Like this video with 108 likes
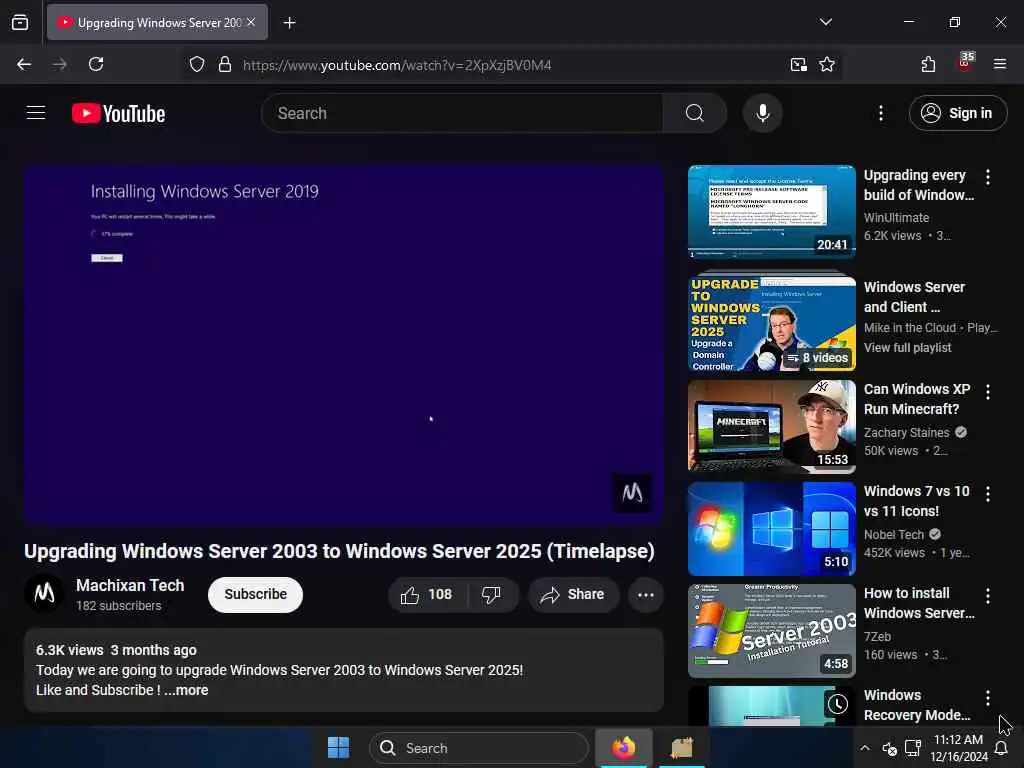The height and width of the screenshot is (768, 1024). (x=427, y=594)
